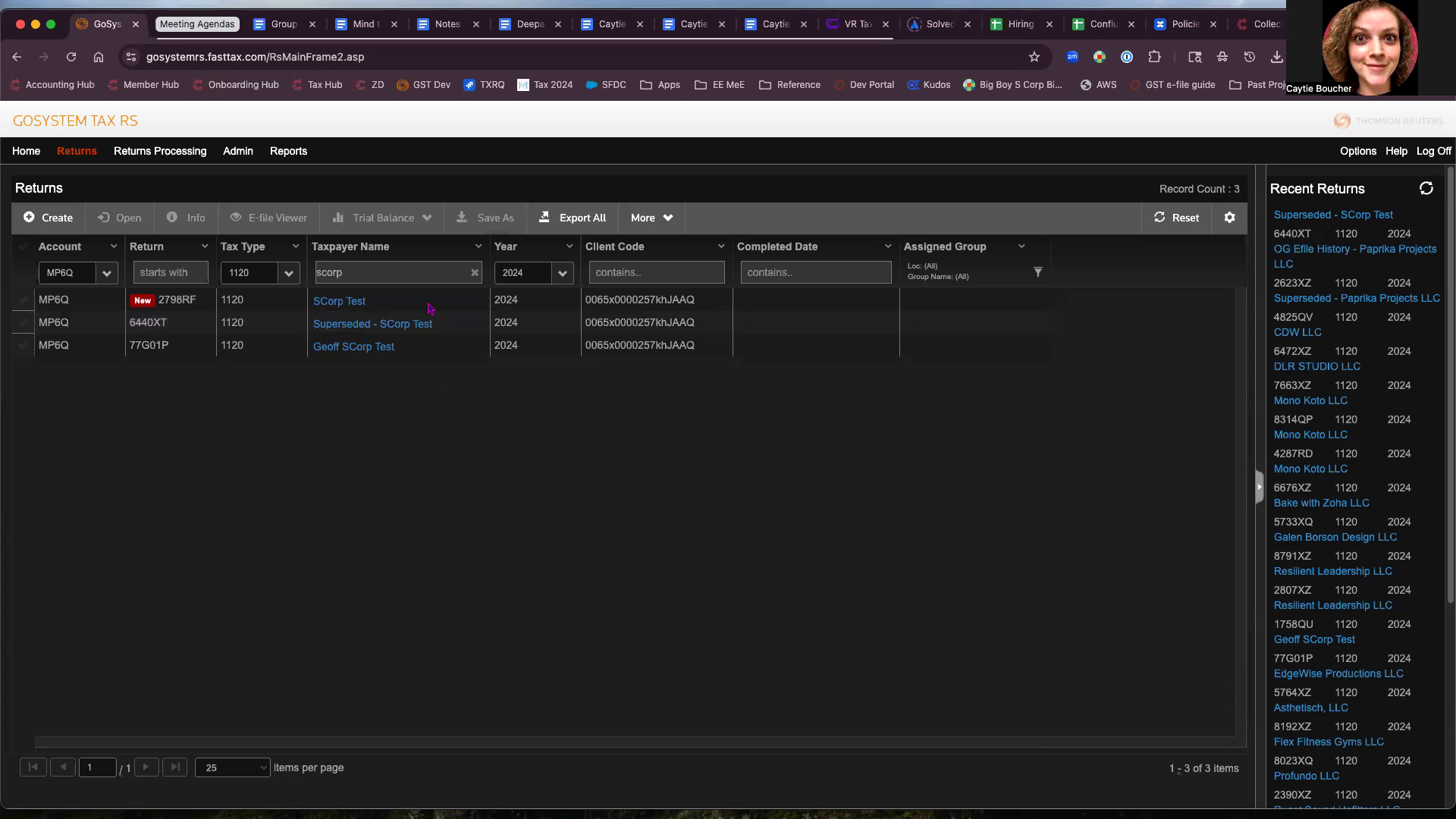Open DLR STUDIO LLC recent return
1456x819 pixels.
click(1316, 366)
